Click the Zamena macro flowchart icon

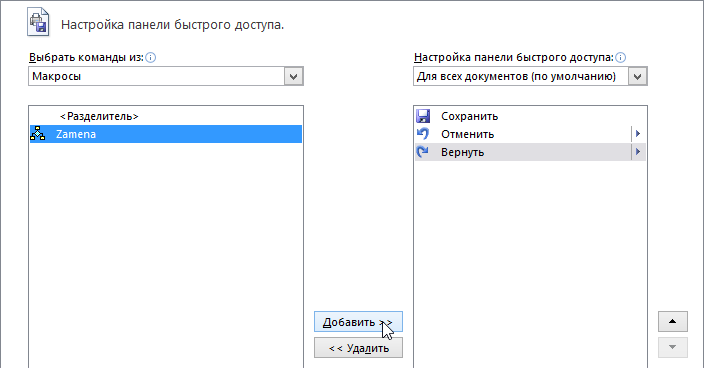click(x=38, y=134)
